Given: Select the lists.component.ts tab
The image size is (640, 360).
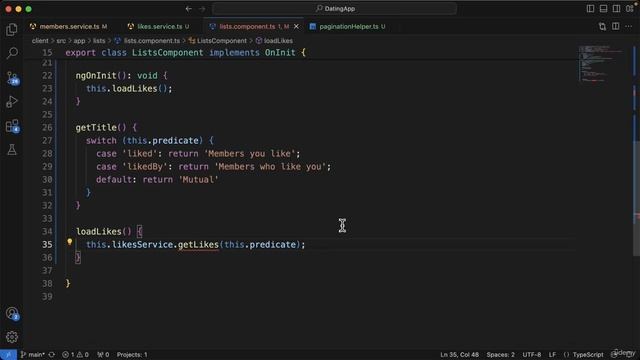Looking at the screenshot, I should (247, 27).
